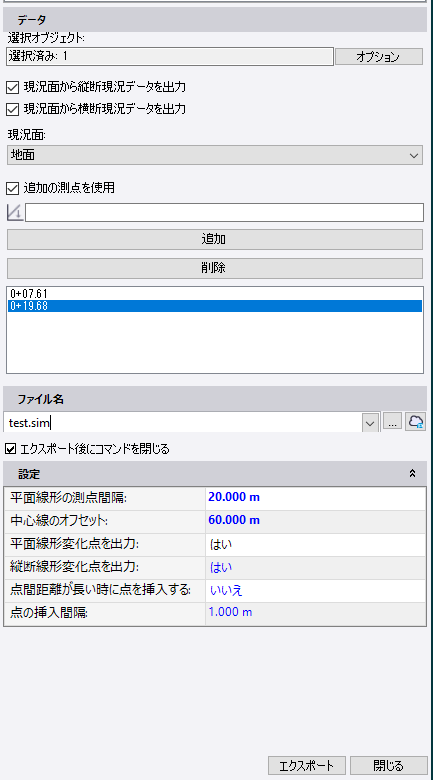The width and height of the screenshot is (433, 780).
Task: Click the 選択済み: 1 selection field
Action: click(x=170, y=56)
